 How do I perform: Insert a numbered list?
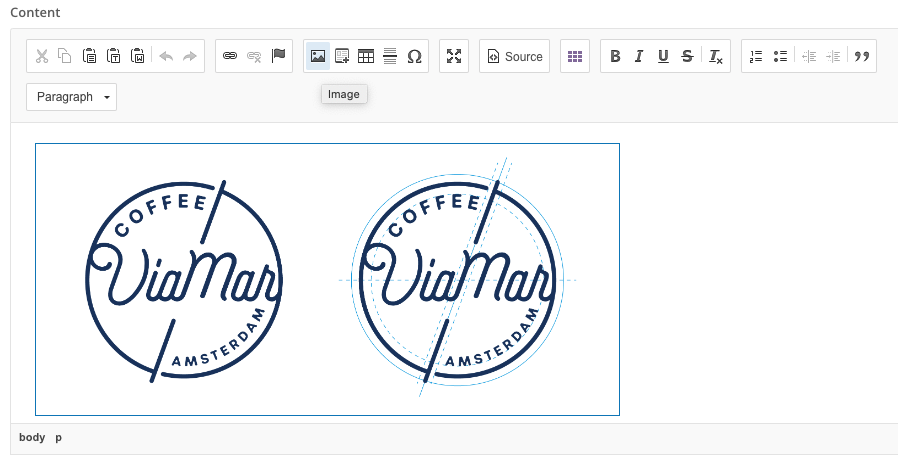click(x=756, y=56)
